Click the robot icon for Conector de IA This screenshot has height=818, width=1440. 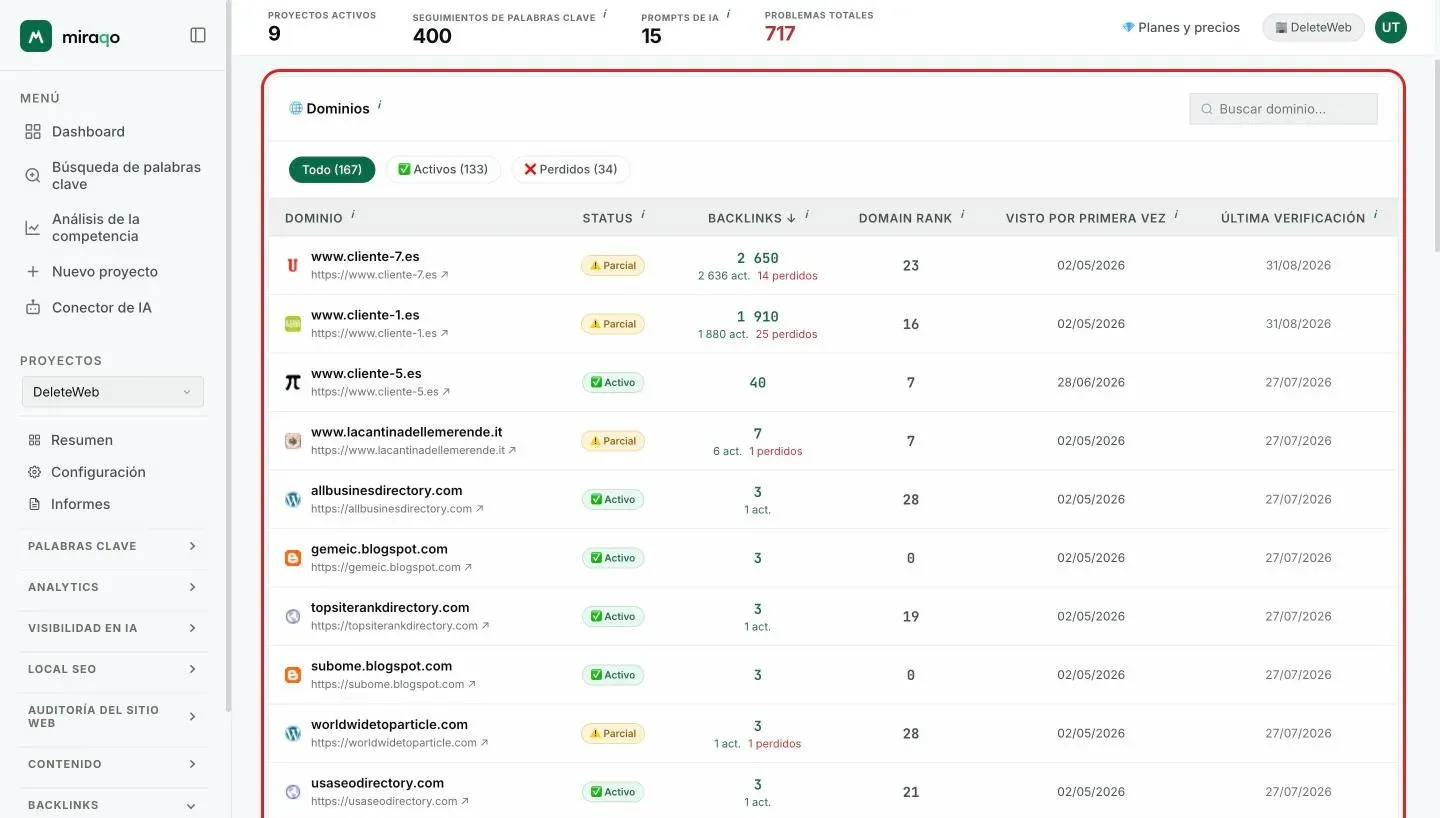tap(33, 307)
